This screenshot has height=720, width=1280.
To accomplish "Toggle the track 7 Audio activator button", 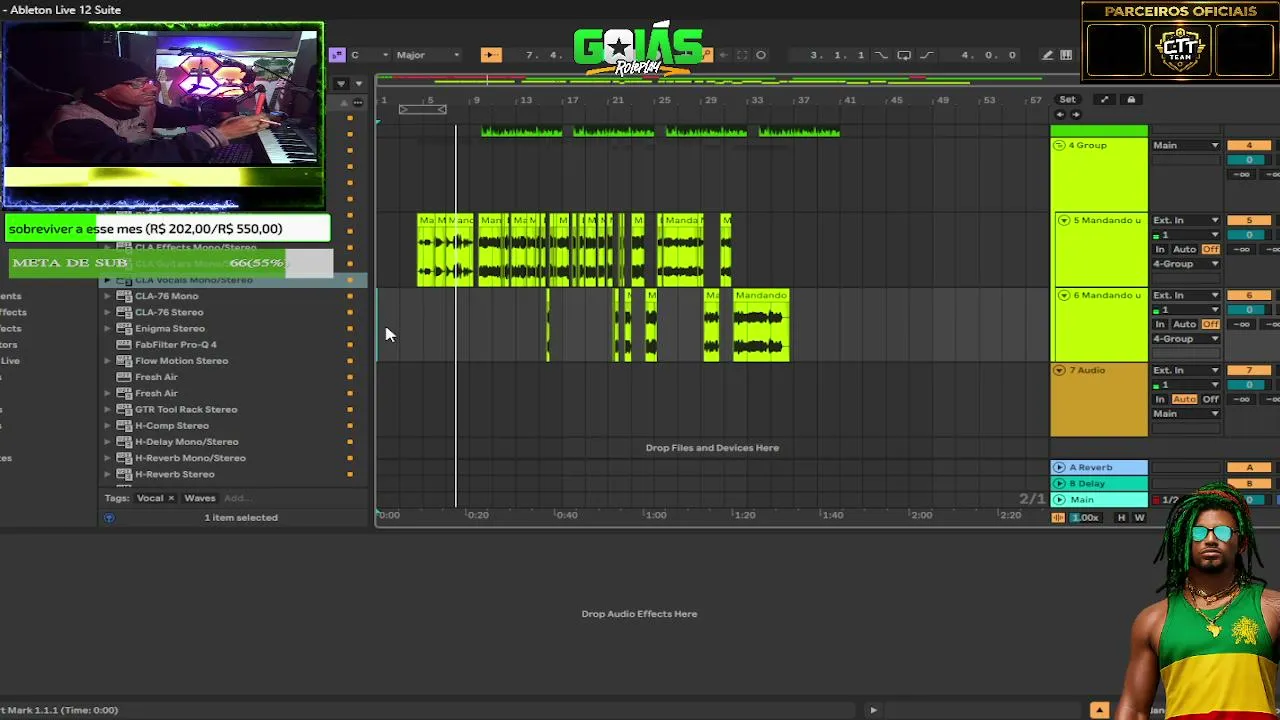I will [1249, 371].
